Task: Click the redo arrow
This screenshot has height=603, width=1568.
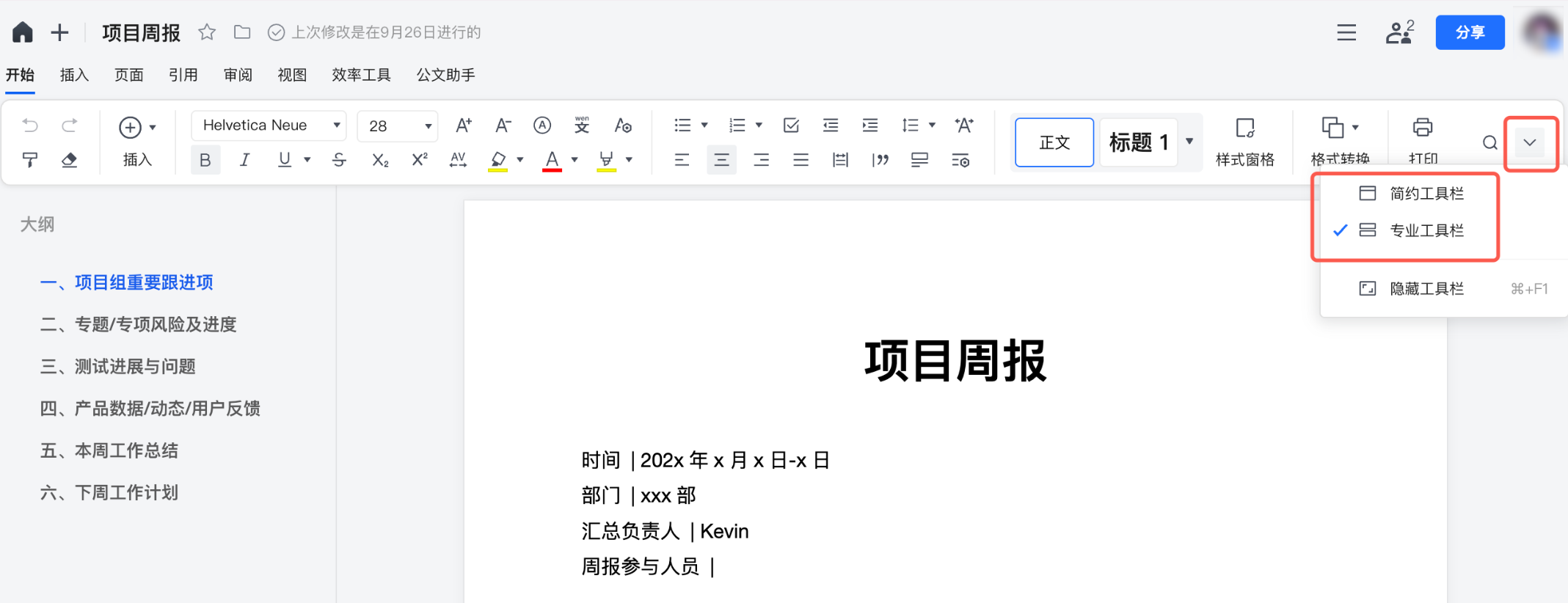Action: 70,125
